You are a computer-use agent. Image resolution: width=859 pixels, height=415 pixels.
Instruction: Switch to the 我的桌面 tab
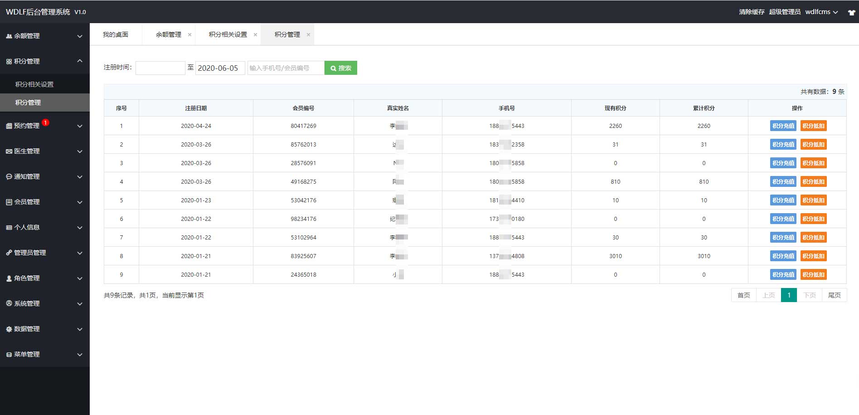pyautogui.click(x=116, y=34)
